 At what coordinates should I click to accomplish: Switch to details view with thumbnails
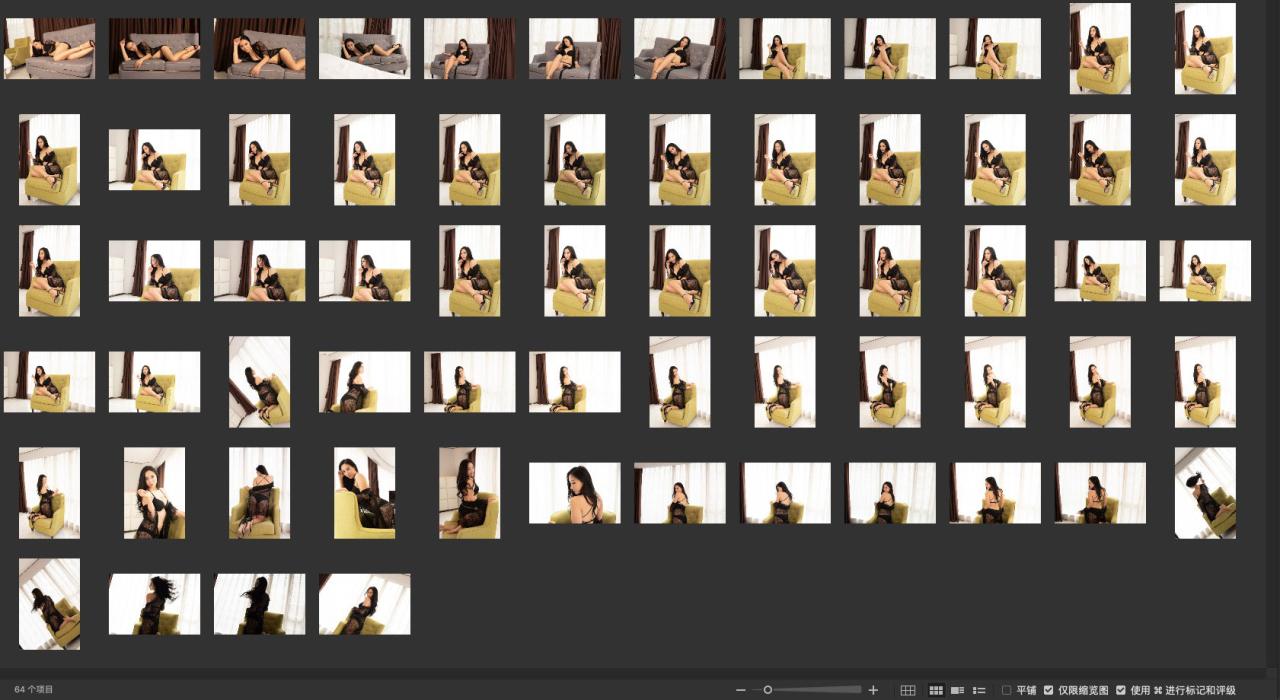(957, 690)
